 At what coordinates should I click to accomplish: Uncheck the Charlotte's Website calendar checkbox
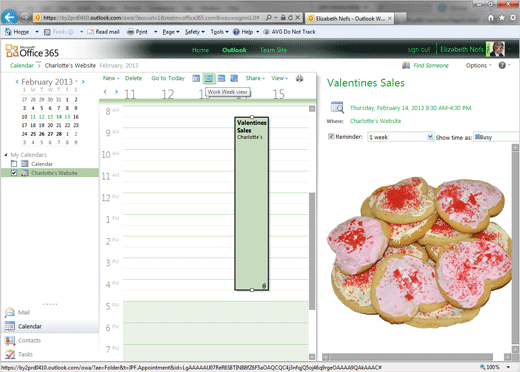[14, 173]
